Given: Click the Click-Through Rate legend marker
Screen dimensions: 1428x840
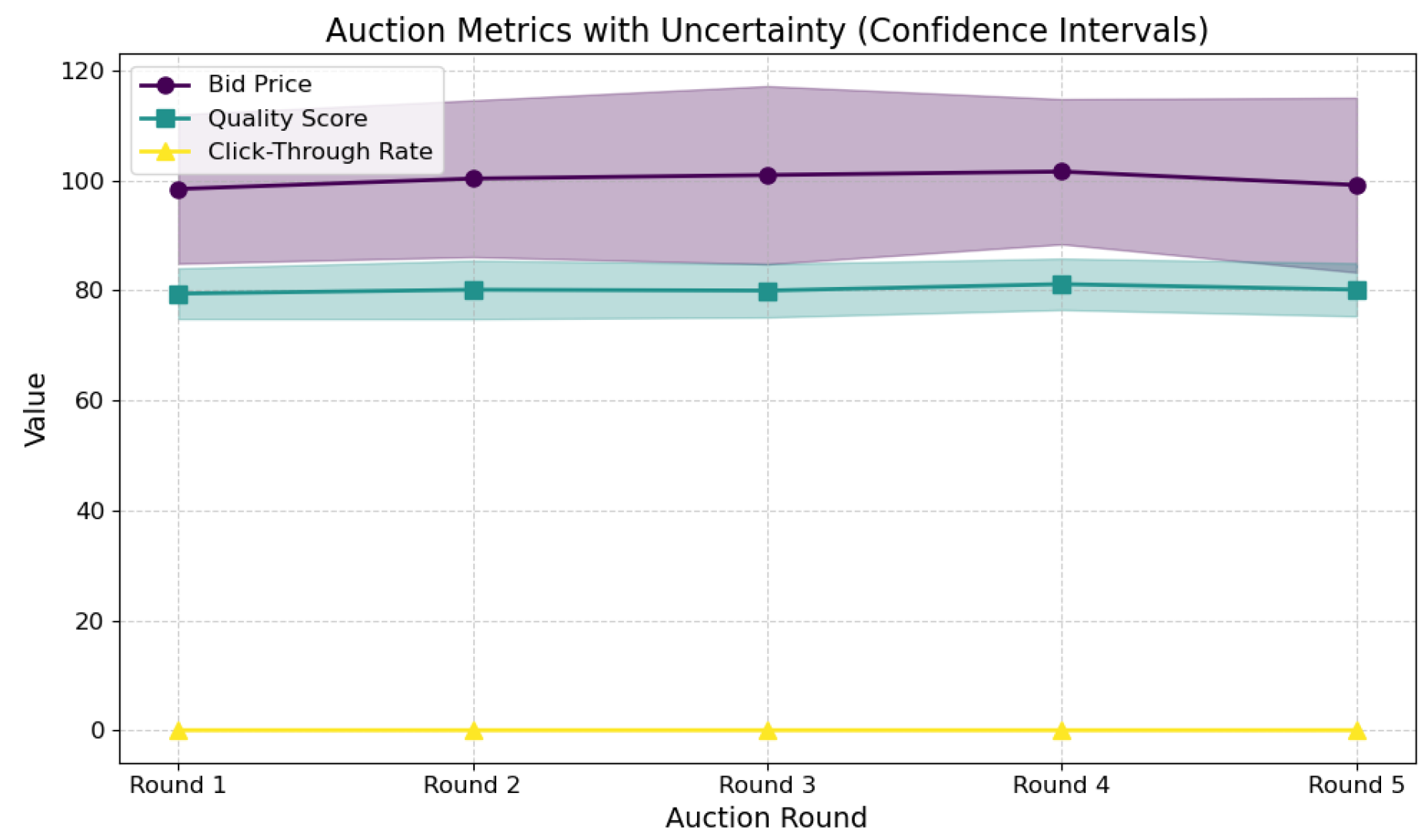Looking at the screenshot, I should tap(165, 152).
